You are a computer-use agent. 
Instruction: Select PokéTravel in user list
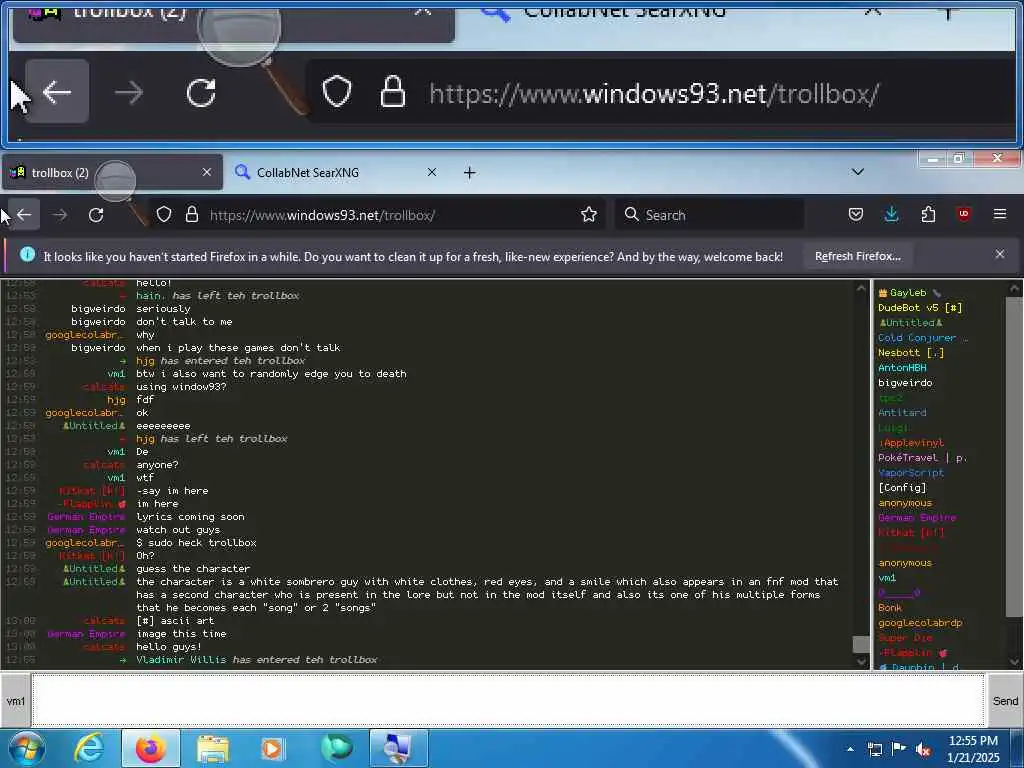(x=922, y=458)
